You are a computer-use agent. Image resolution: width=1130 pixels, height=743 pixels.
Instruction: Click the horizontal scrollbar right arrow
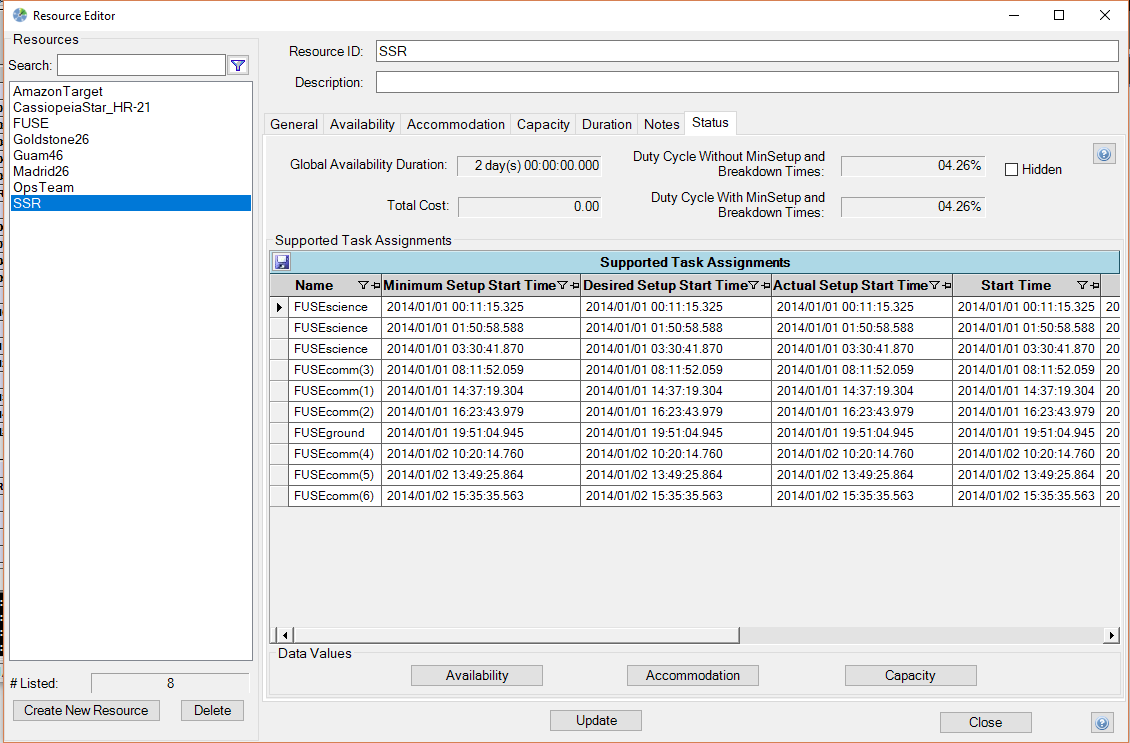(x=1110, y=635)
